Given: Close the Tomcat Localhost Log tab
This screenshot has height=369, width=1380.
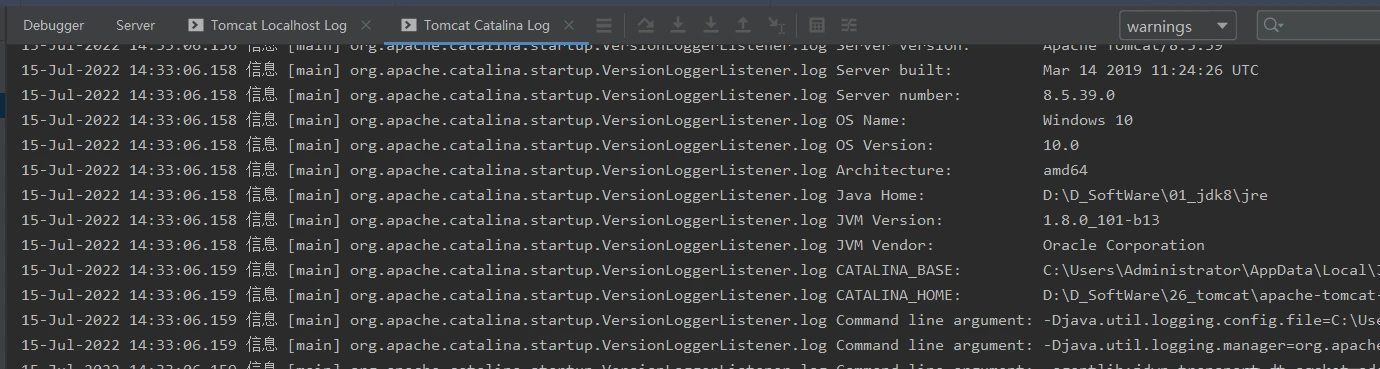Looking at the screenshot, I should tap(366, 25).
